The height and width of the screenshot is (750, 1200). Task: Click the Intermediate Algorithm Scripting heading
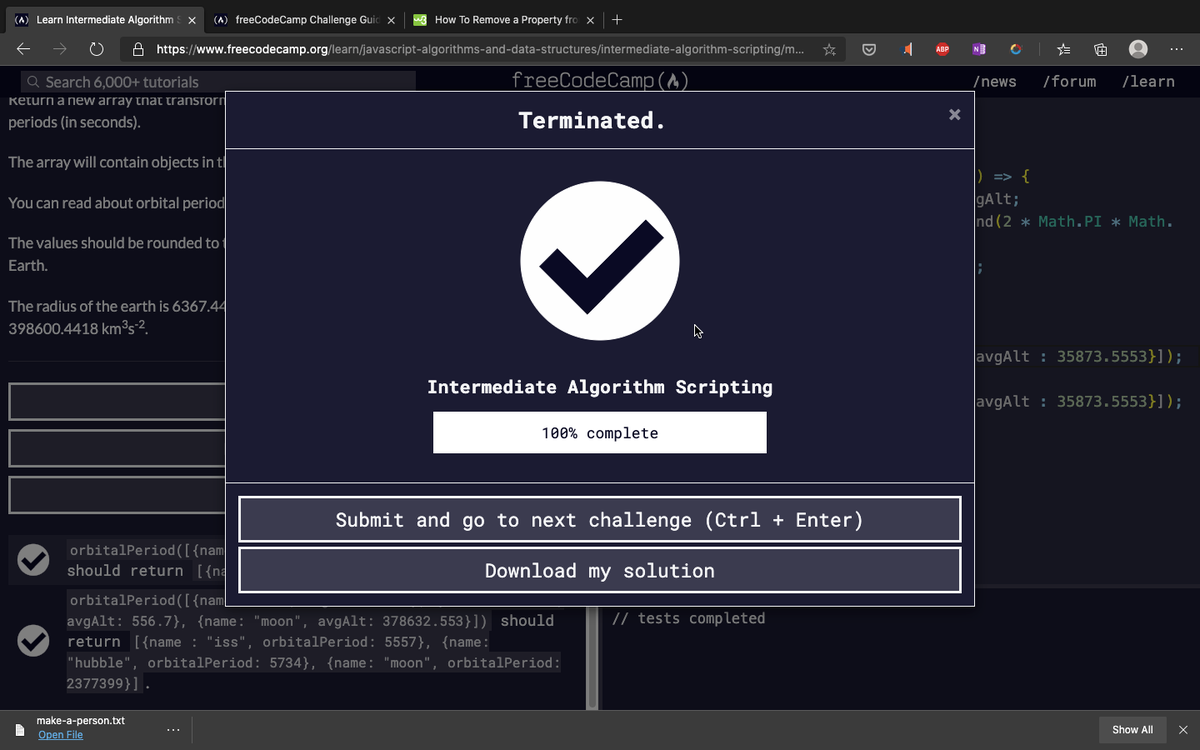(x=600, y=387)
